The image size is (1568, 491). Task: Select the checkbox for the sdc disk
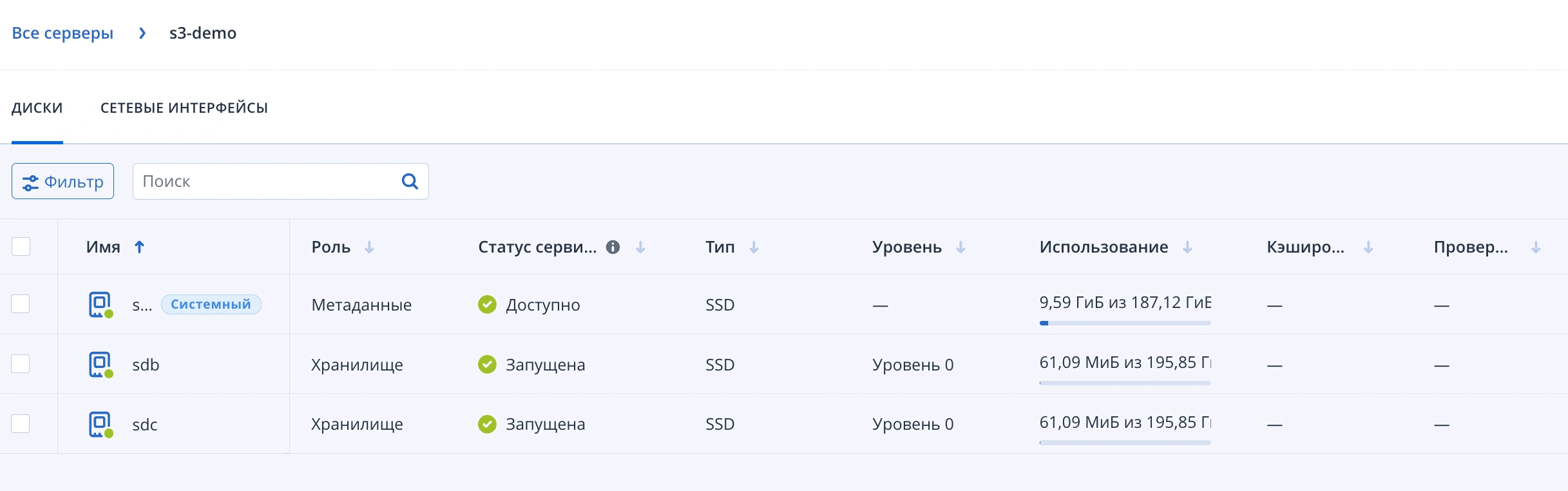point(21,424)
